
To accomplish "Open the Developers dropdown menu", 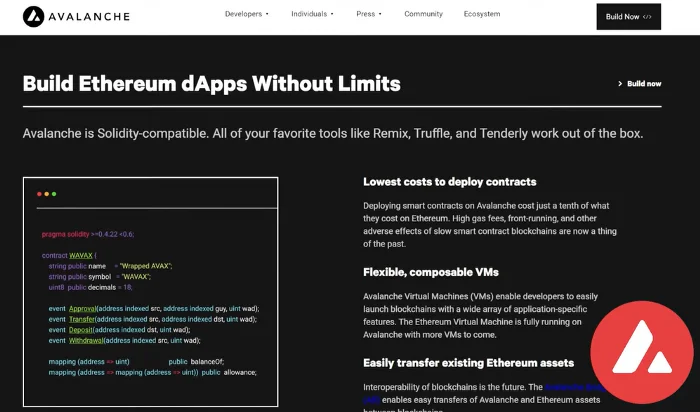I will 247,14.
